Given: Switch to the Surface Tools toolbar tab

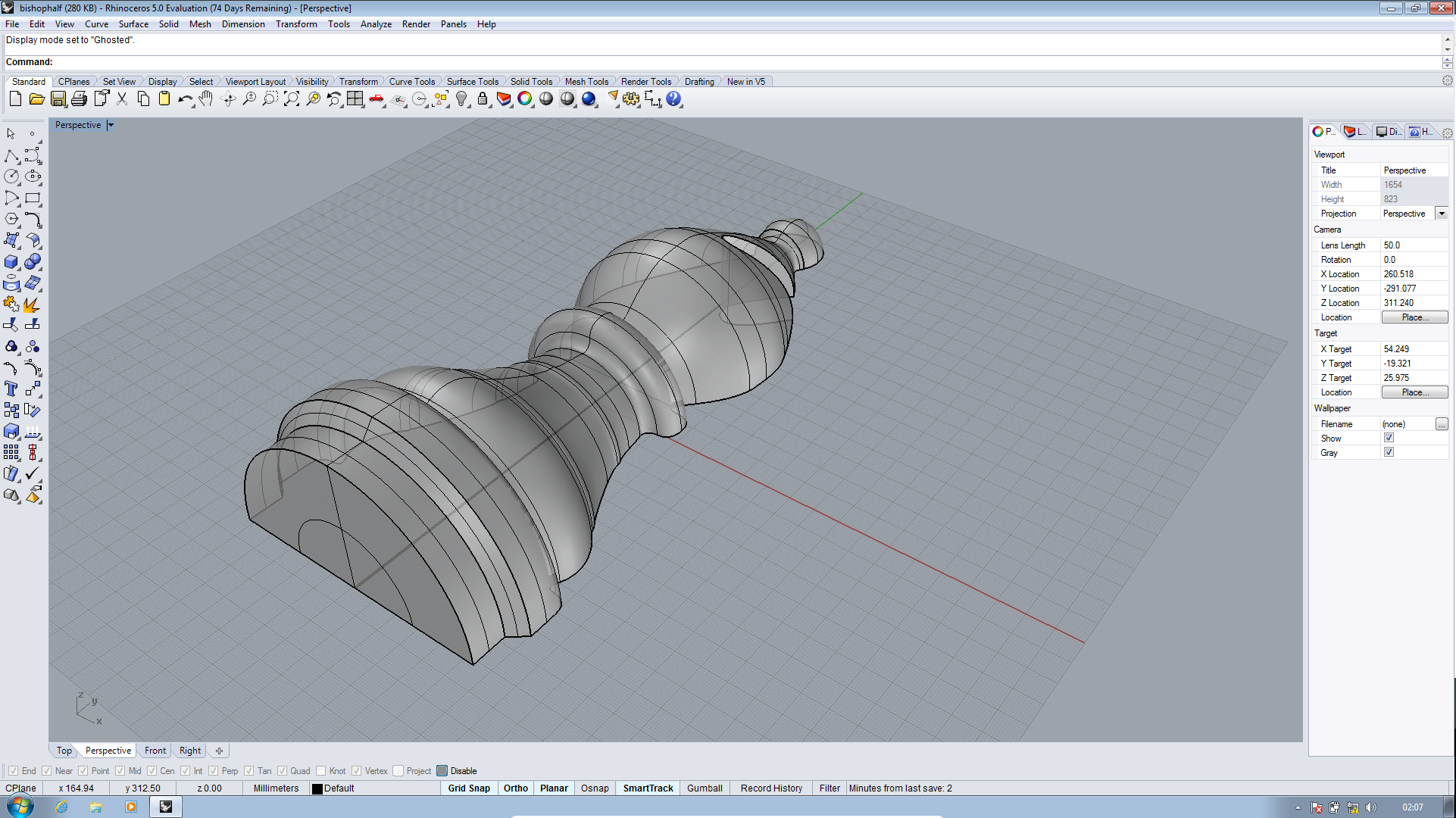Looking at the screenshot, I should 472,82.
